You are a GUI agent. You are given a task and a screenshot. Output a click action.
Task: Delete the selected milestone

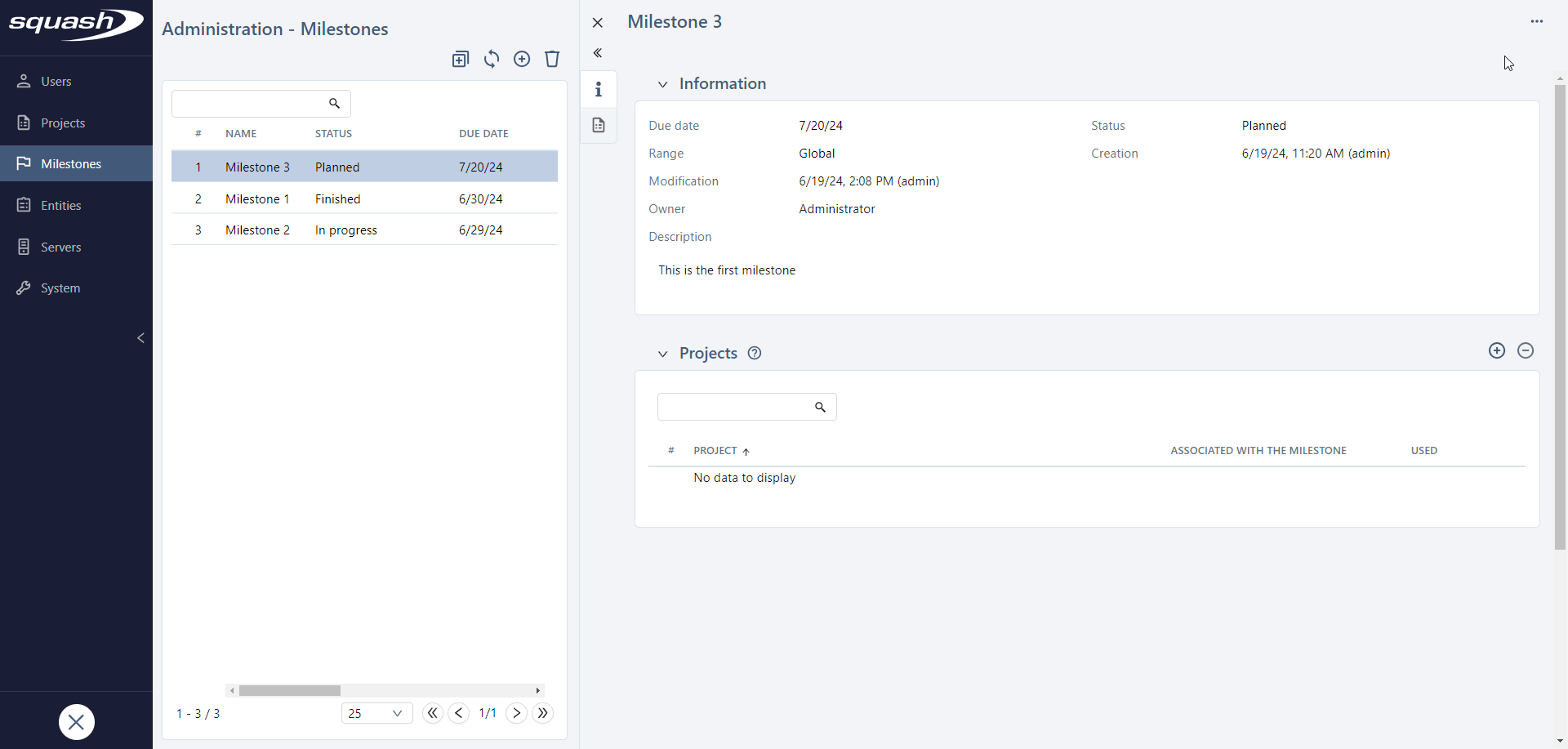pos(553,59)
